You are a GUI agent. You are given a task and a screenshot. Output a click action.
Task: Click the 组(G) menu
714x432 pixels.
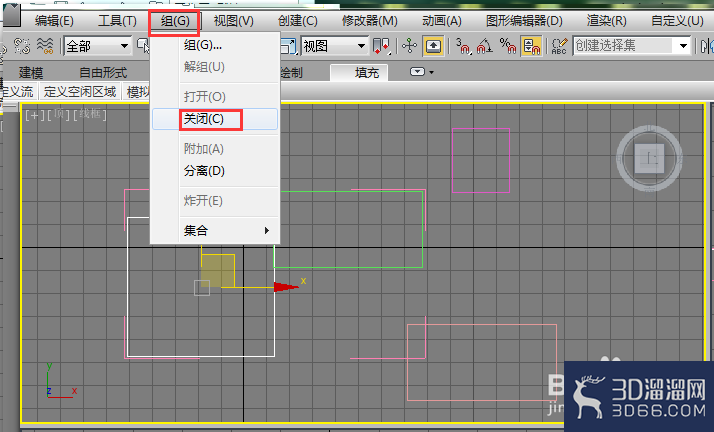(175, 21)
